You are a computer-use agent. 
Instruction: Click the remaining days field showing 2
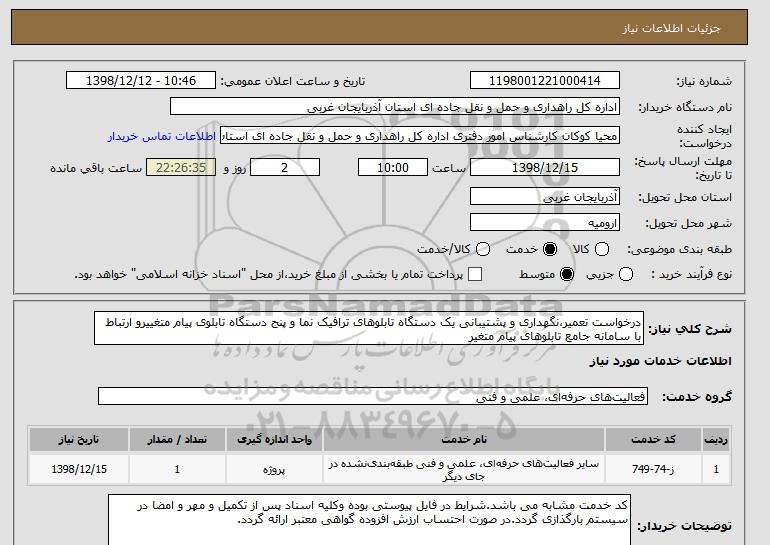point(285,167)
